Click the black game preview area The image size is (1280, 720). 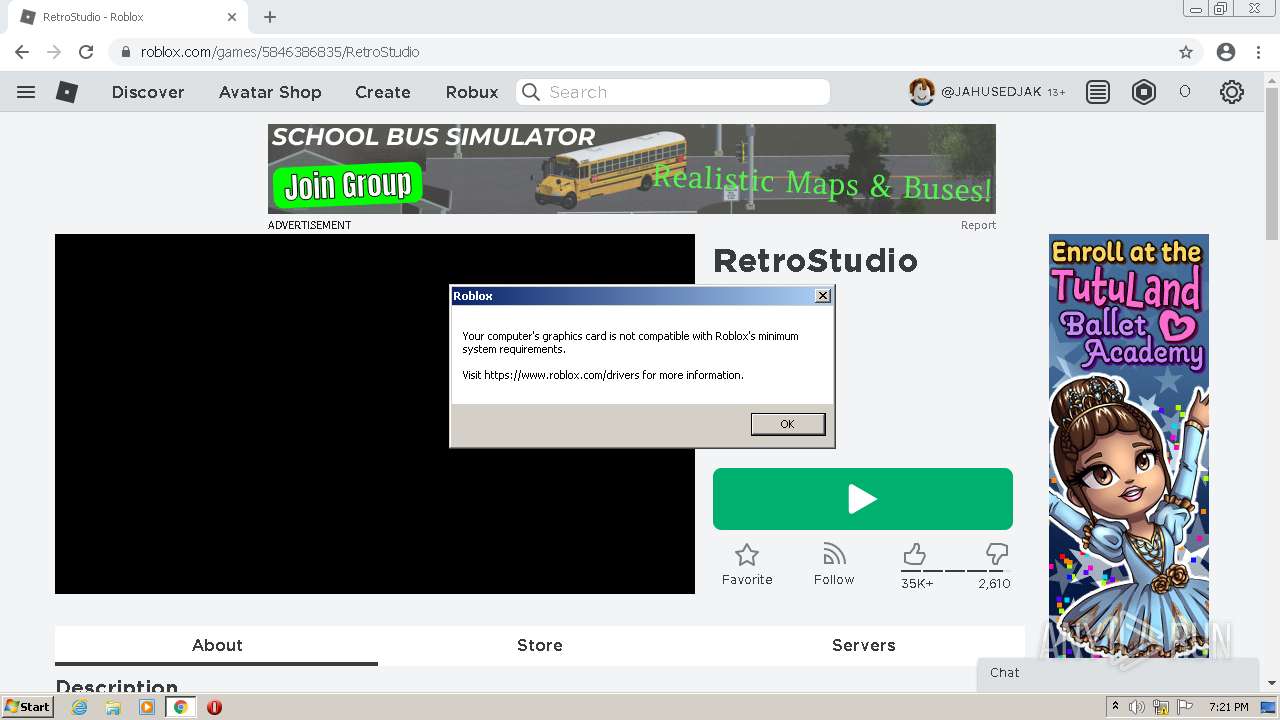click(x=375, y=414)
